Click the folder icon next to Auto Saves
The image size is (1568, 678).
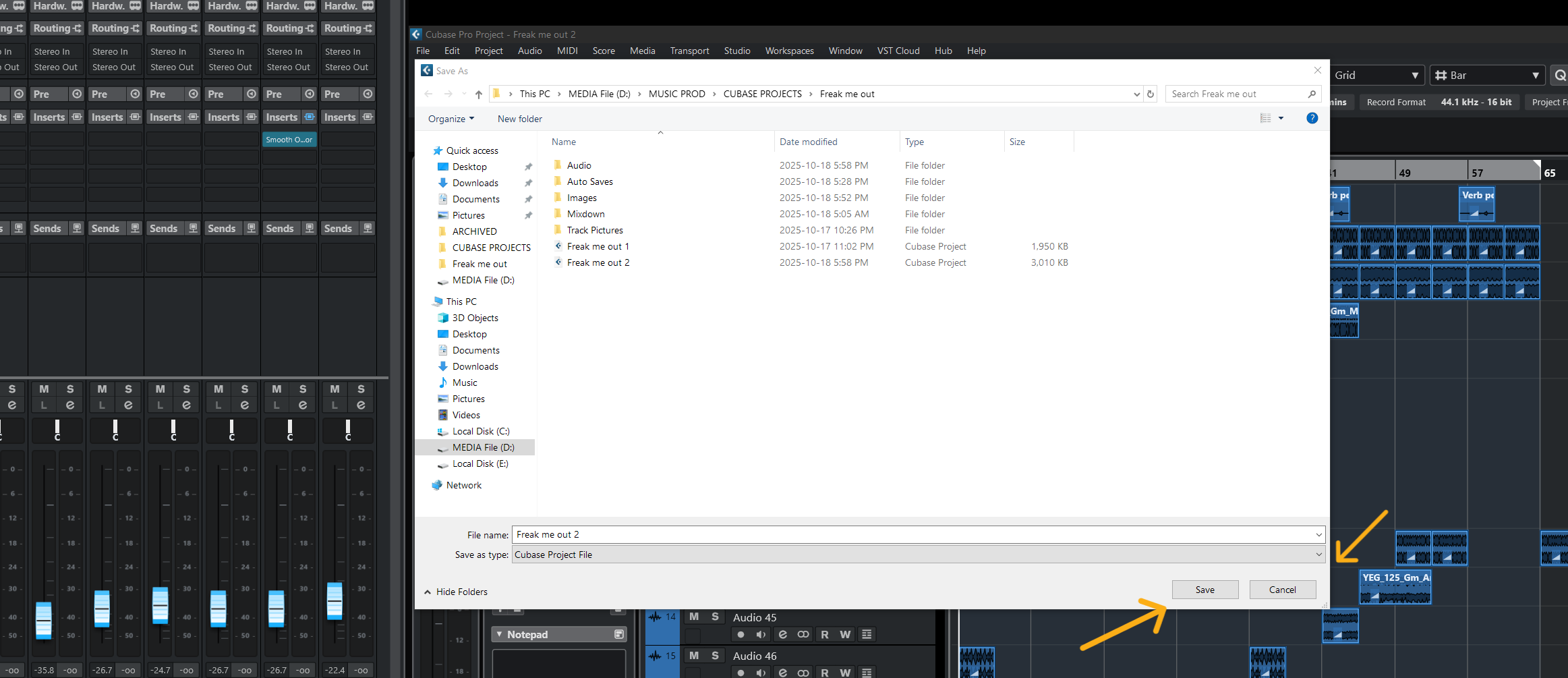(558, 181)
